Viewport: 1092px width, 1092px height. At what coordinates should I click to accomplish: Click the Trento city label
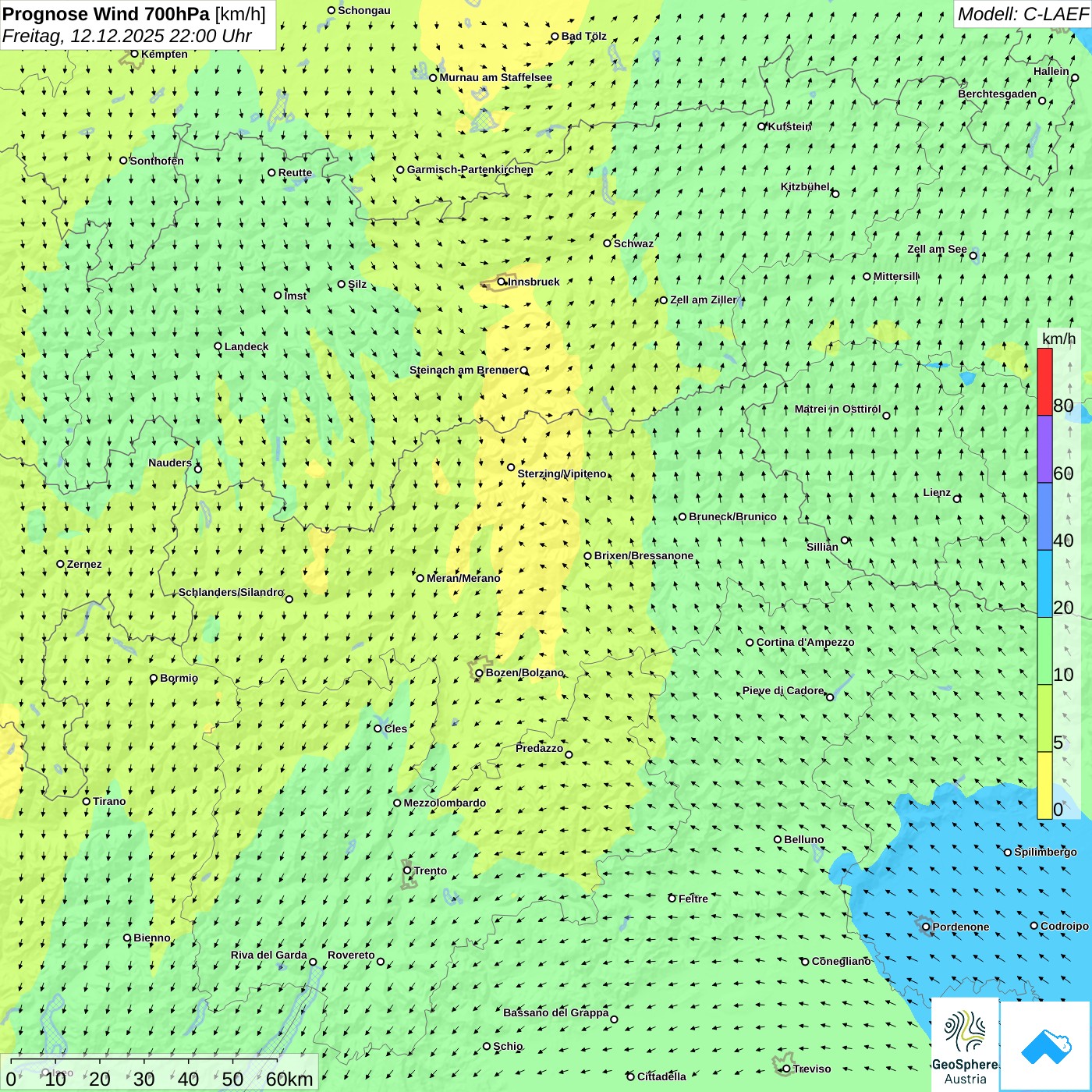tap(431, 871)
